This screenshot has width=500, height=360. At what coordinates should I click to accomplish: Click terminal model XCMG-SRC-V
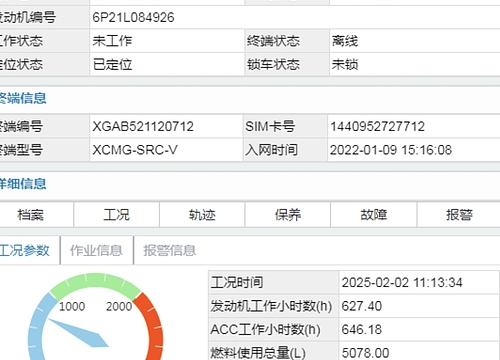tap(135, 150)
